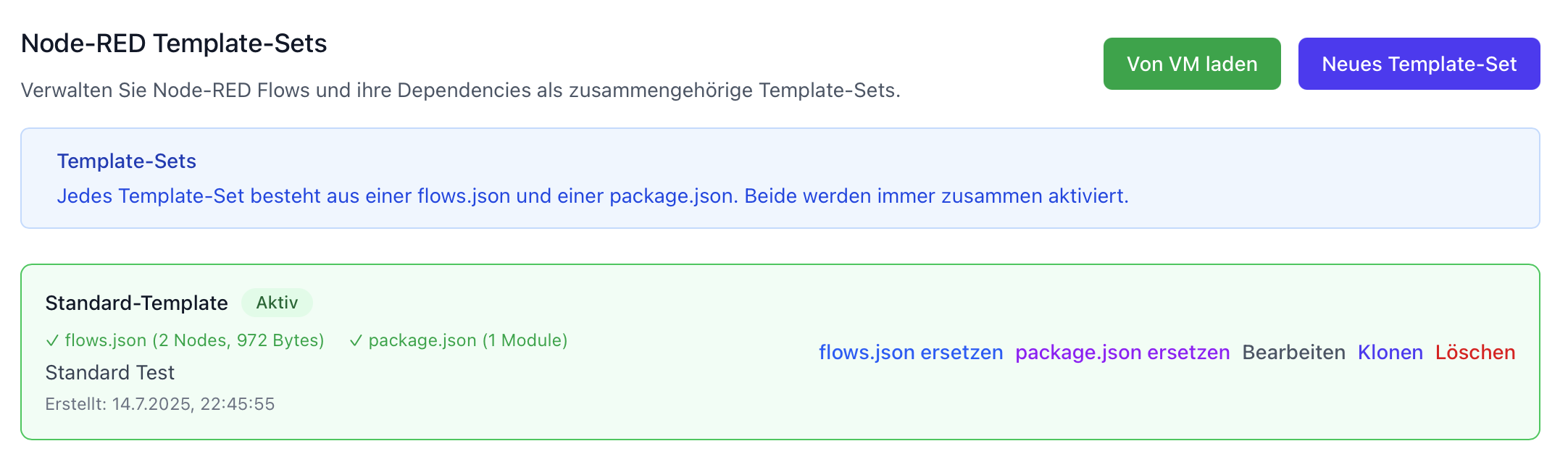Select the Bearbeiten action for Standard-Template

click(1293, 353)
